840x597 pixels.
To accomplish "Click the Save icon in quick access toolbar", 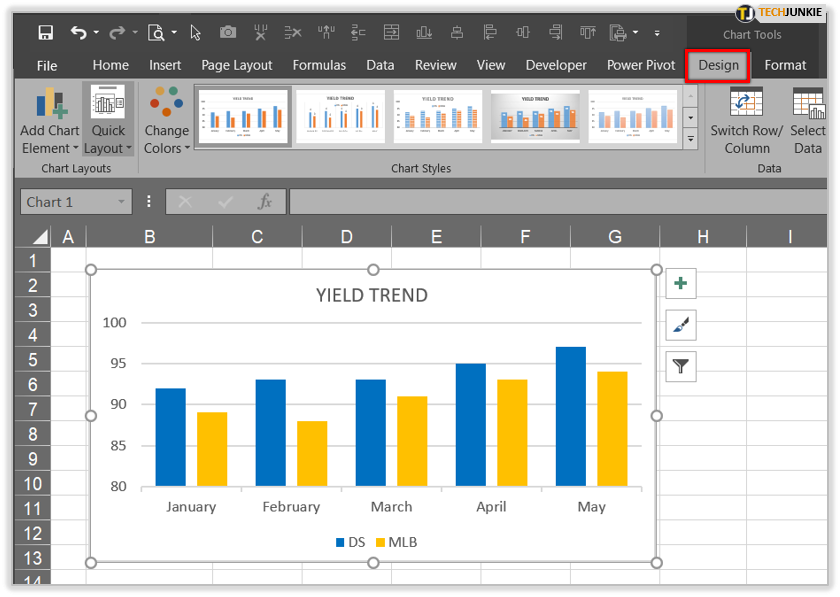I will click(x=46, y=33).
